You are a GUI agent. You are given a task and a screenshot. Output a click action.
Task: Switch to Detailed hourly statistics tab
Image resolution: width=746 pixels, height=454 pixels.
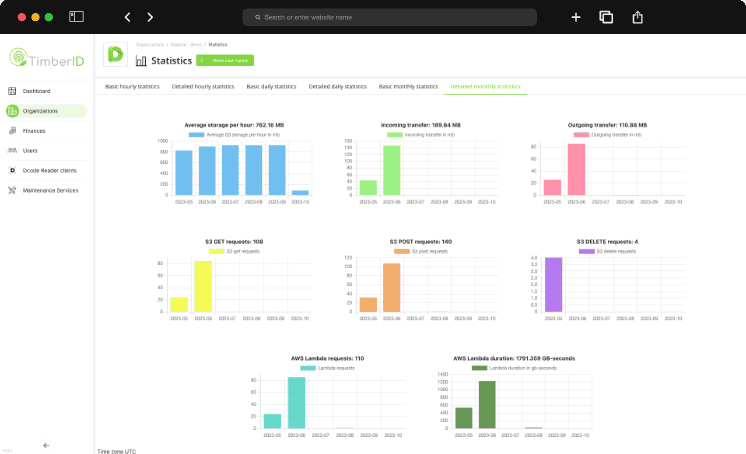pyautogui.click(x=203, y=87)
